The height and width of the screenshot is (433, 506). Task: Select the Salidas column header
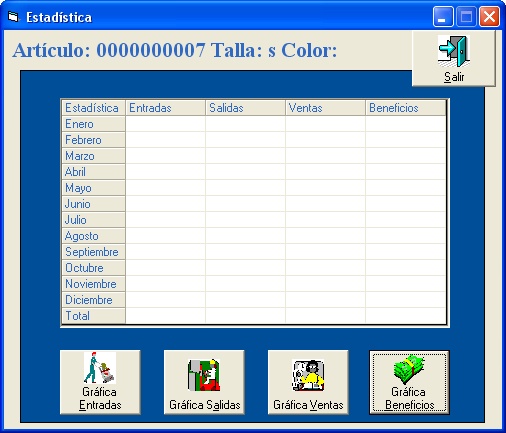click(245, 108)
